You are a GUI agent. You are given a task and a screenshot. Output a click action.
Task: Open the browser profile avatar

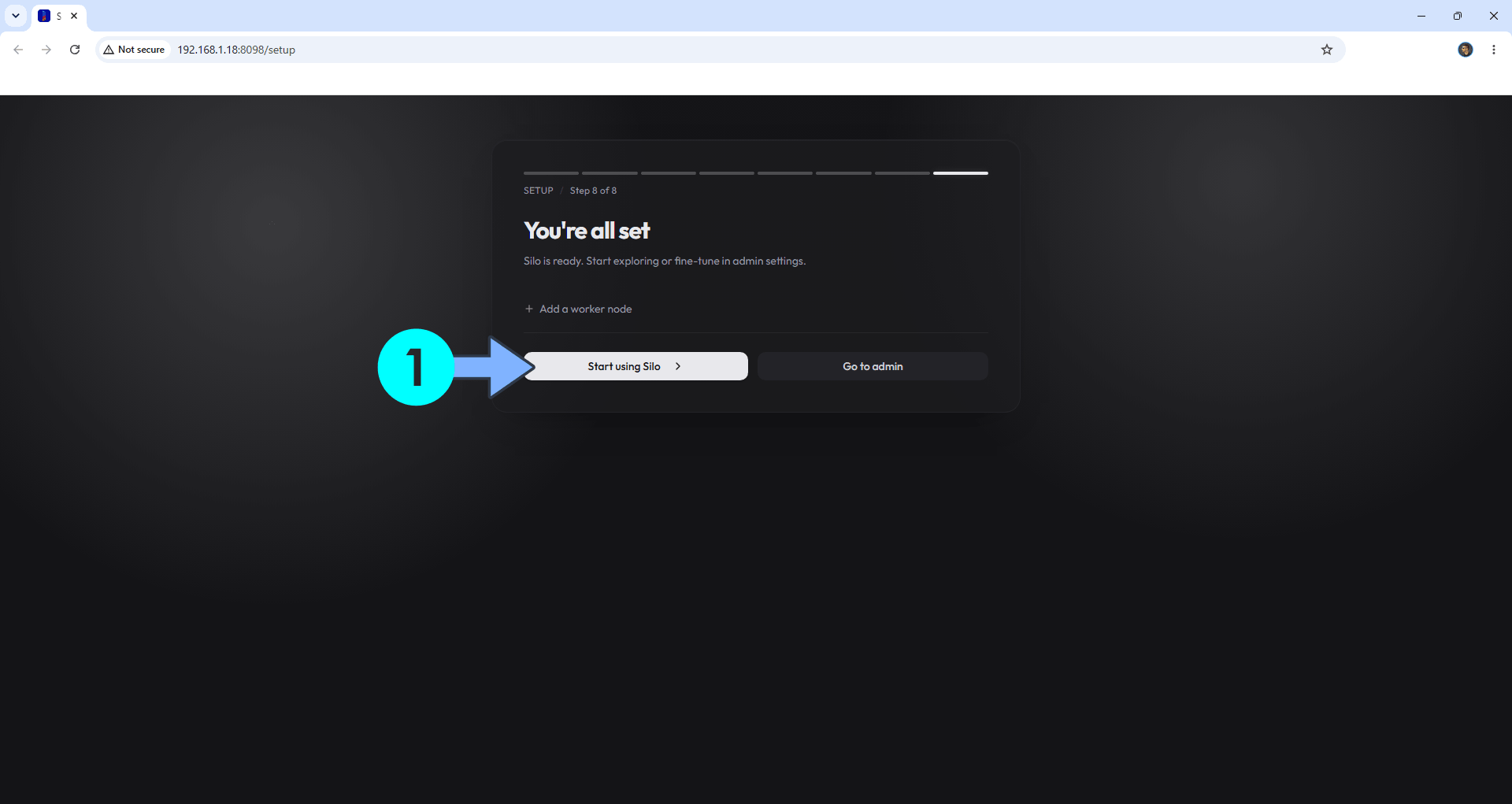pos(1466,50)
